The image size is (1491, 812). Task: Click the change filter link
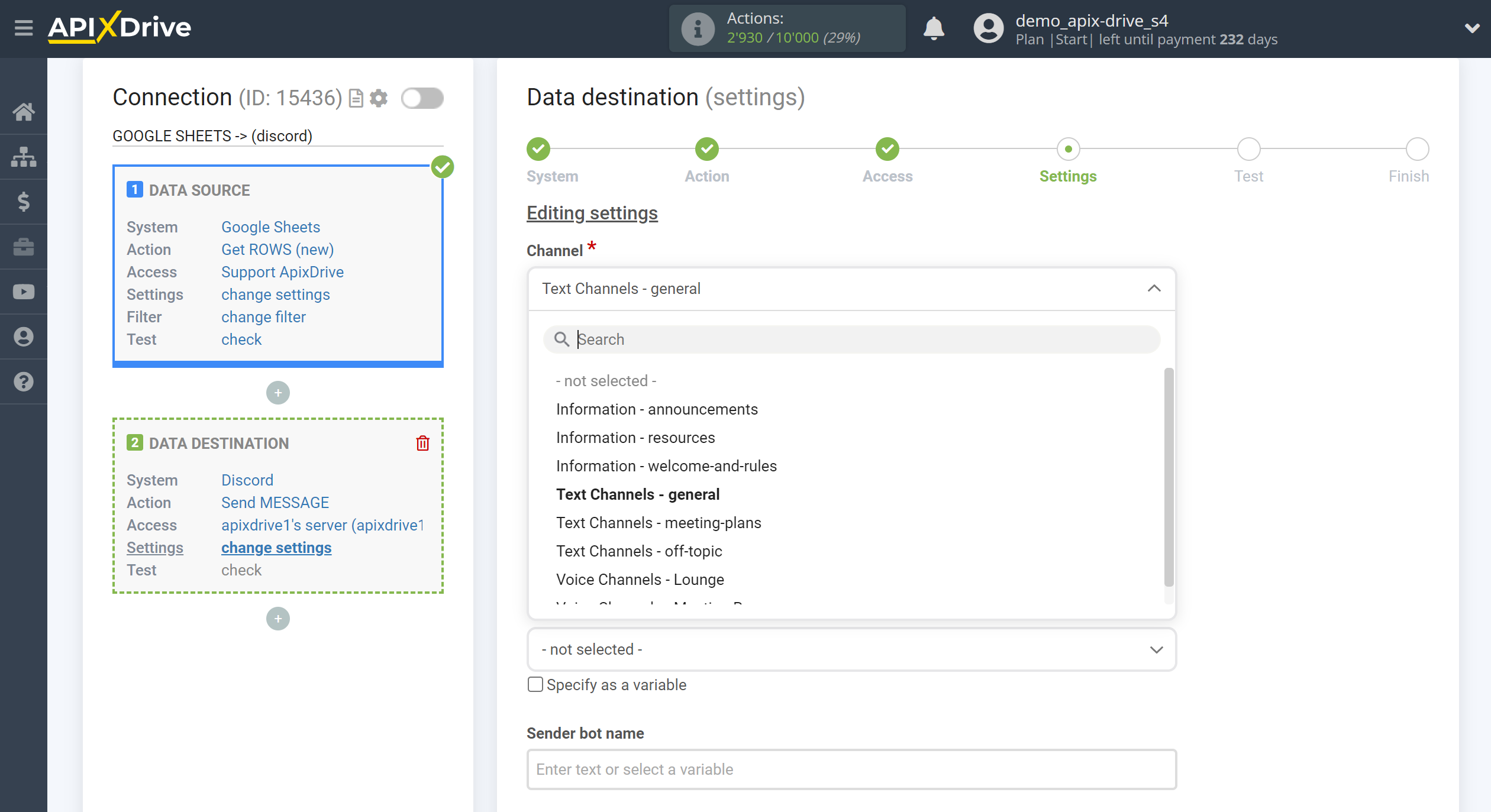263,317
